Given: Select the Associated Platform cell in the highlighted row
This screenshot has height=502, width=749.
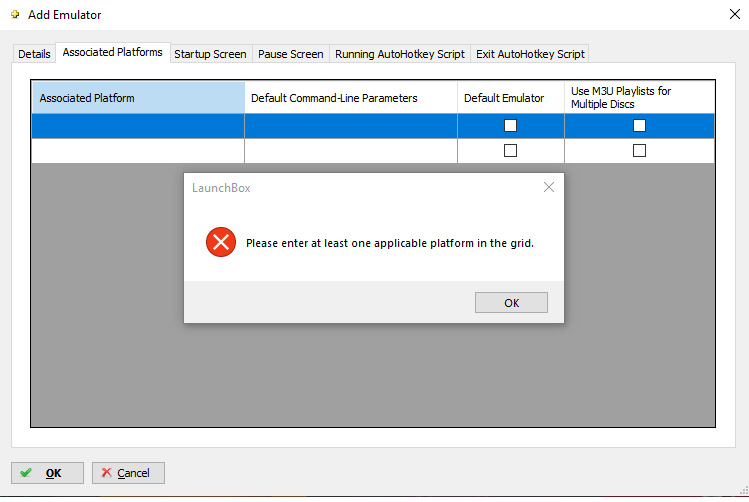Looking at the screenshot, I should (x=138, y=126).
